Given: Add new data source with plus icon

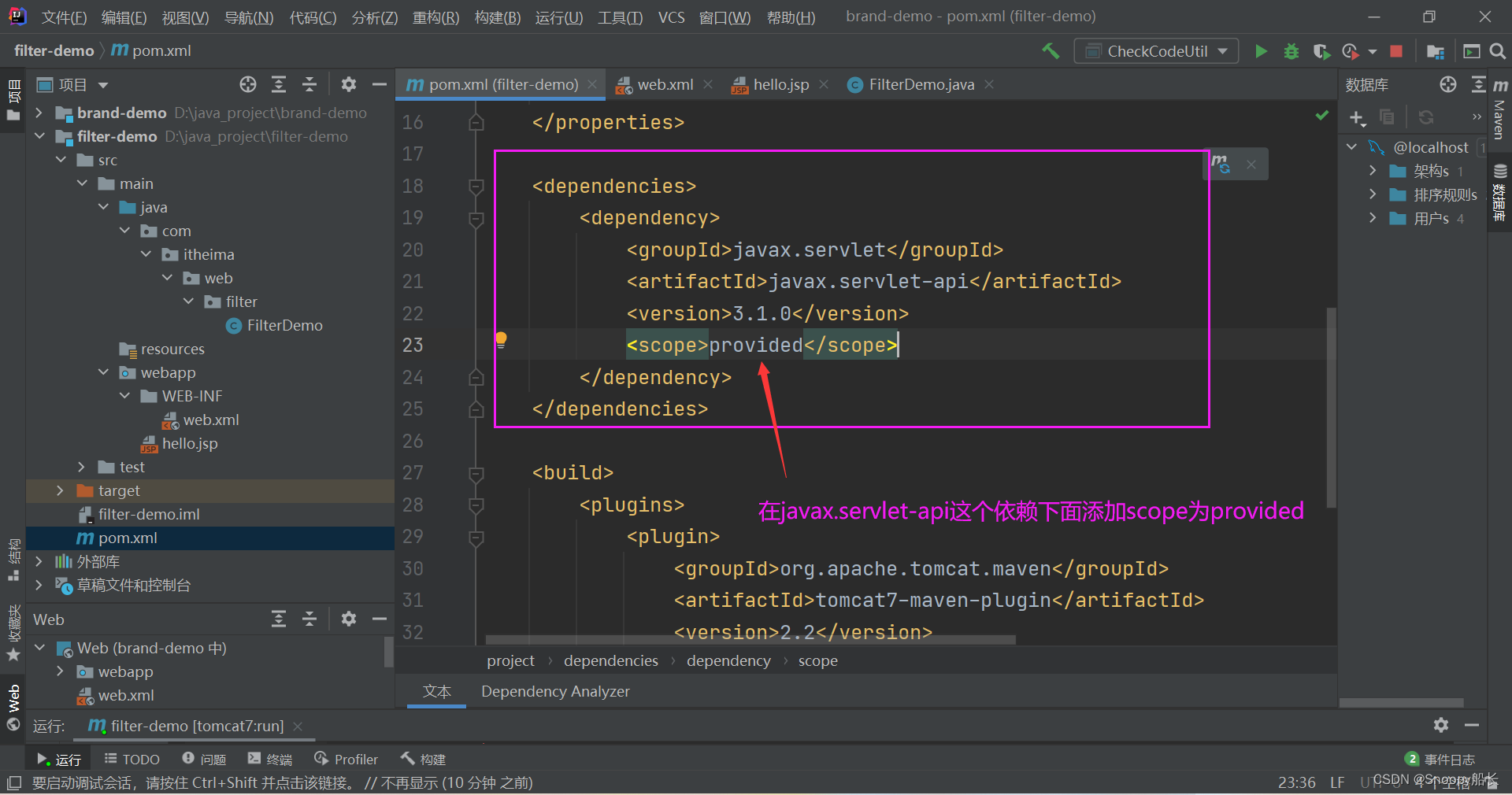Looking at the screenshot, I should 1357,117.
